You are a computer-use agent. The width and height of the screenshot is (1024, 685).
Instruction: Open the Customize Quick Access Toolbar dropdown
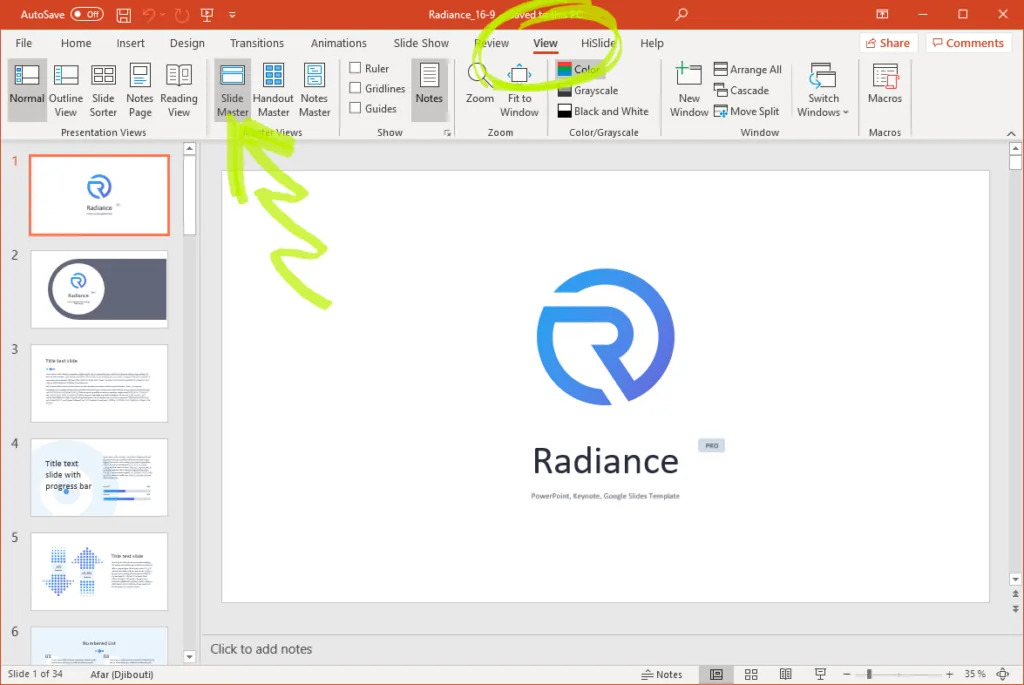coord(232,14)
